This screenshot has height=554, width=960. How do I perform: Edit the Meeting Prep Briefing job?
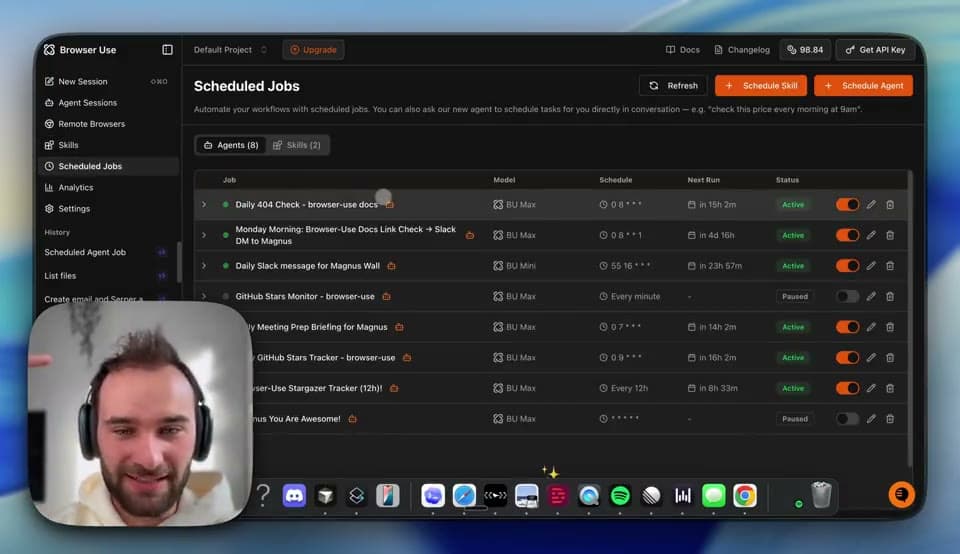[x=871, y=327]
